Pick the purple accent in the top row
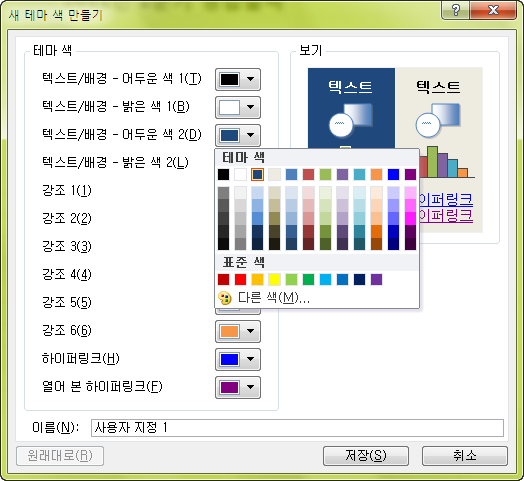The width and height of the screenshot is (524, 481). pos(343,174)
